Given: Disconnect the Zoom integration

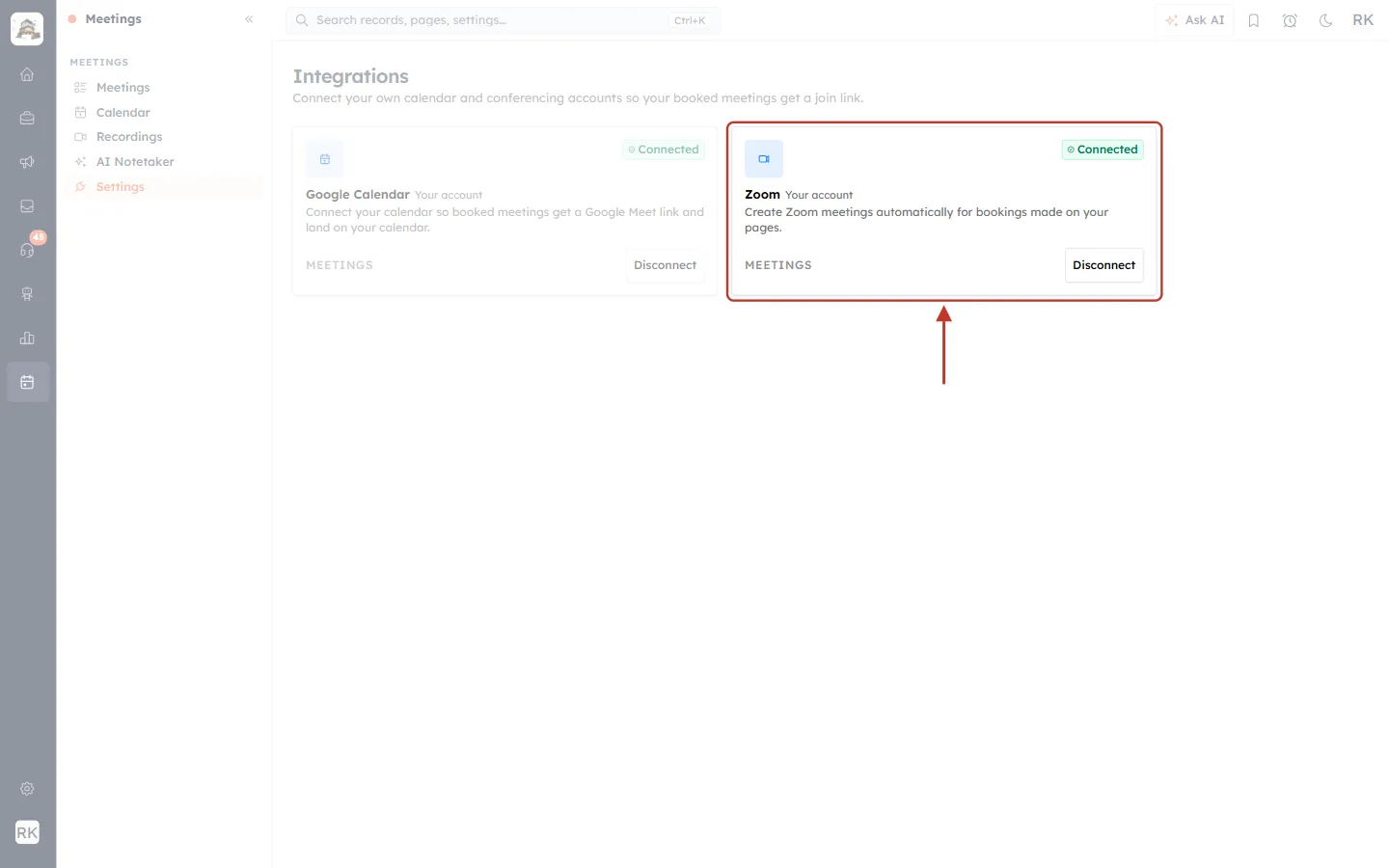Looking at the screenshot, I should (x=1103, y=265).
